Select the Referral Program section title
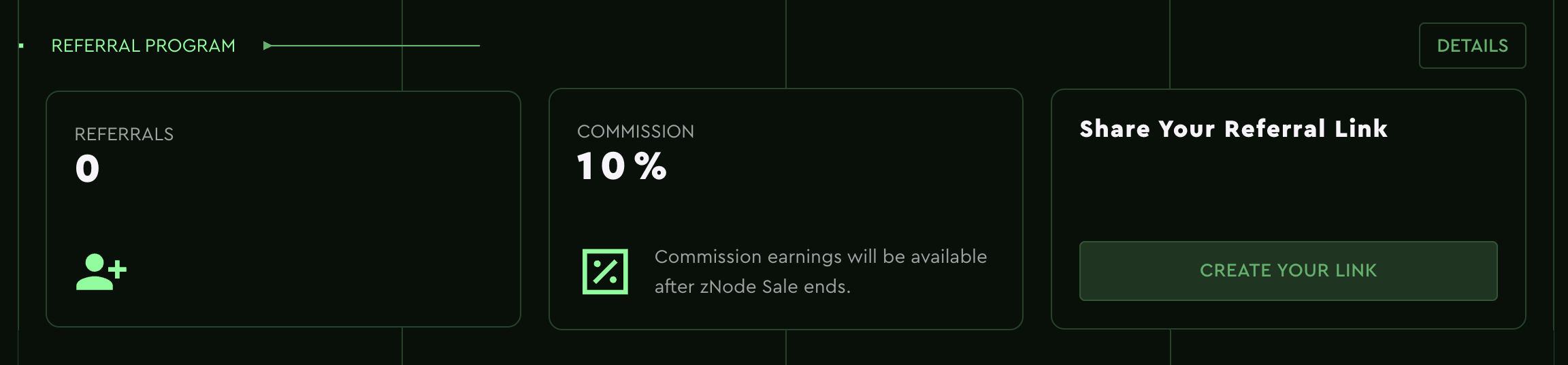 point(143,46)
